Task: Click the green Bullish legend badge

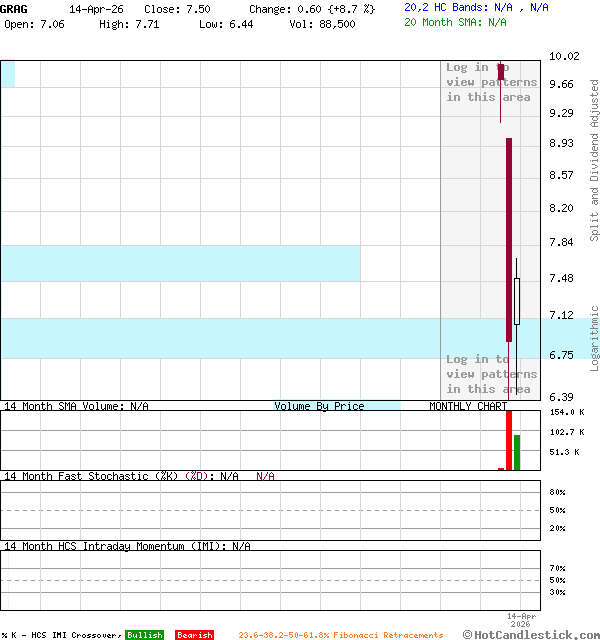Action: point(144,635)
